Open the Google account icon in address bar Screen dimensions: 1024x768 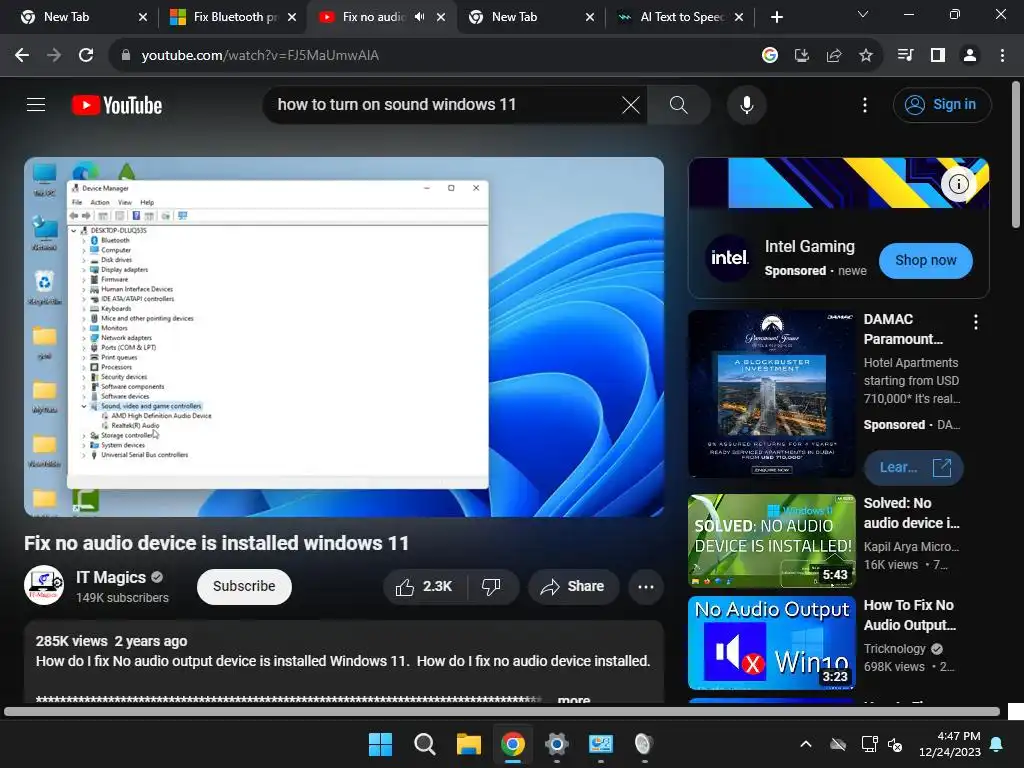coord(770,56)
